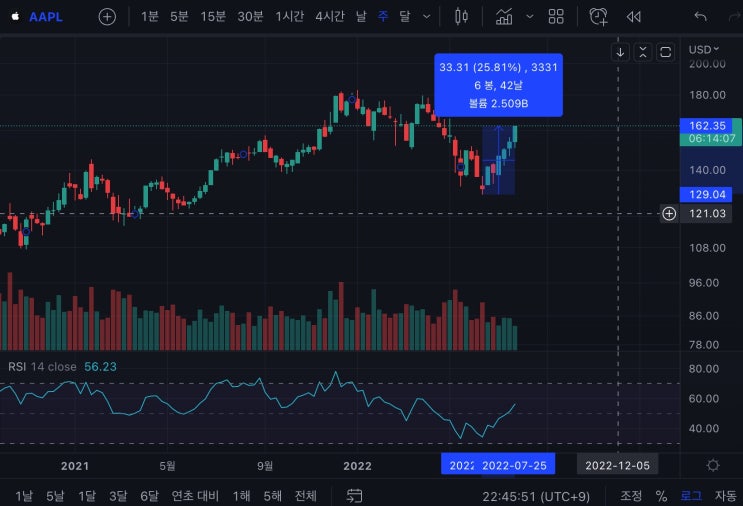
Task: Select the 5분 timeframe
Action: (179, 17)
